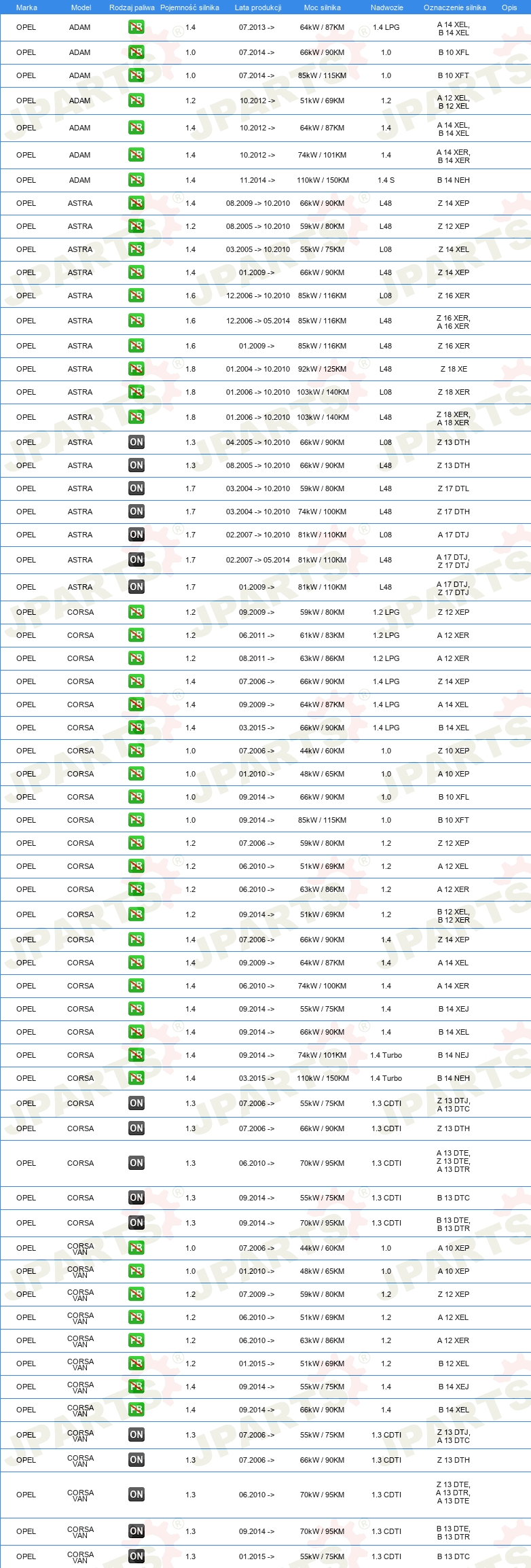Click the power cell '92kW / 125KM'
The height and width of the screenshot is (1568, 531).
[322, 369]
